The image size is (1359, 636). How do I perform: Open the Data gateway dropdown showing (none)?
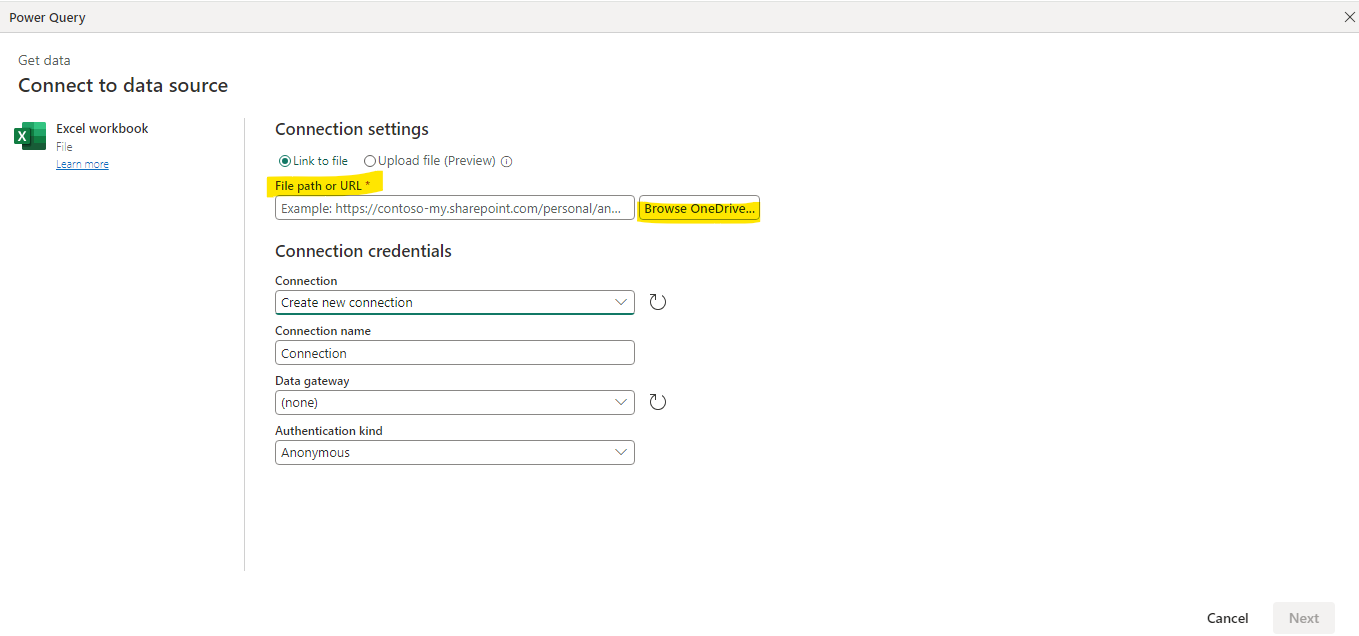[454, 401]
